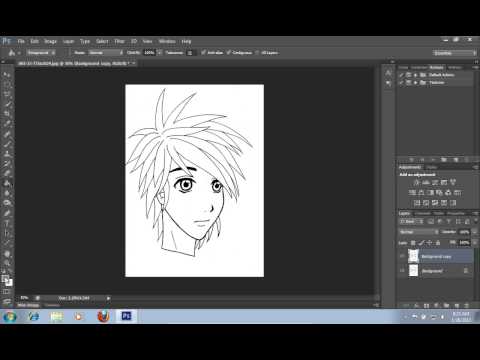Open Firefox from the taskbar
480x360 pixels.
(x=103, y=316)
